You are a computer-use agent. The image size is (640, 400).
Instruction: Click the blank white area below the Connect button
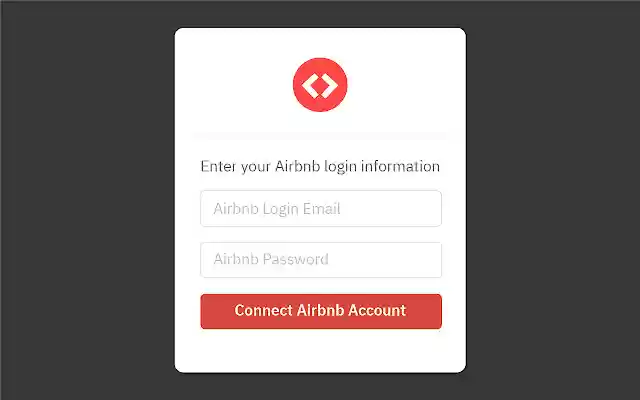320,350
